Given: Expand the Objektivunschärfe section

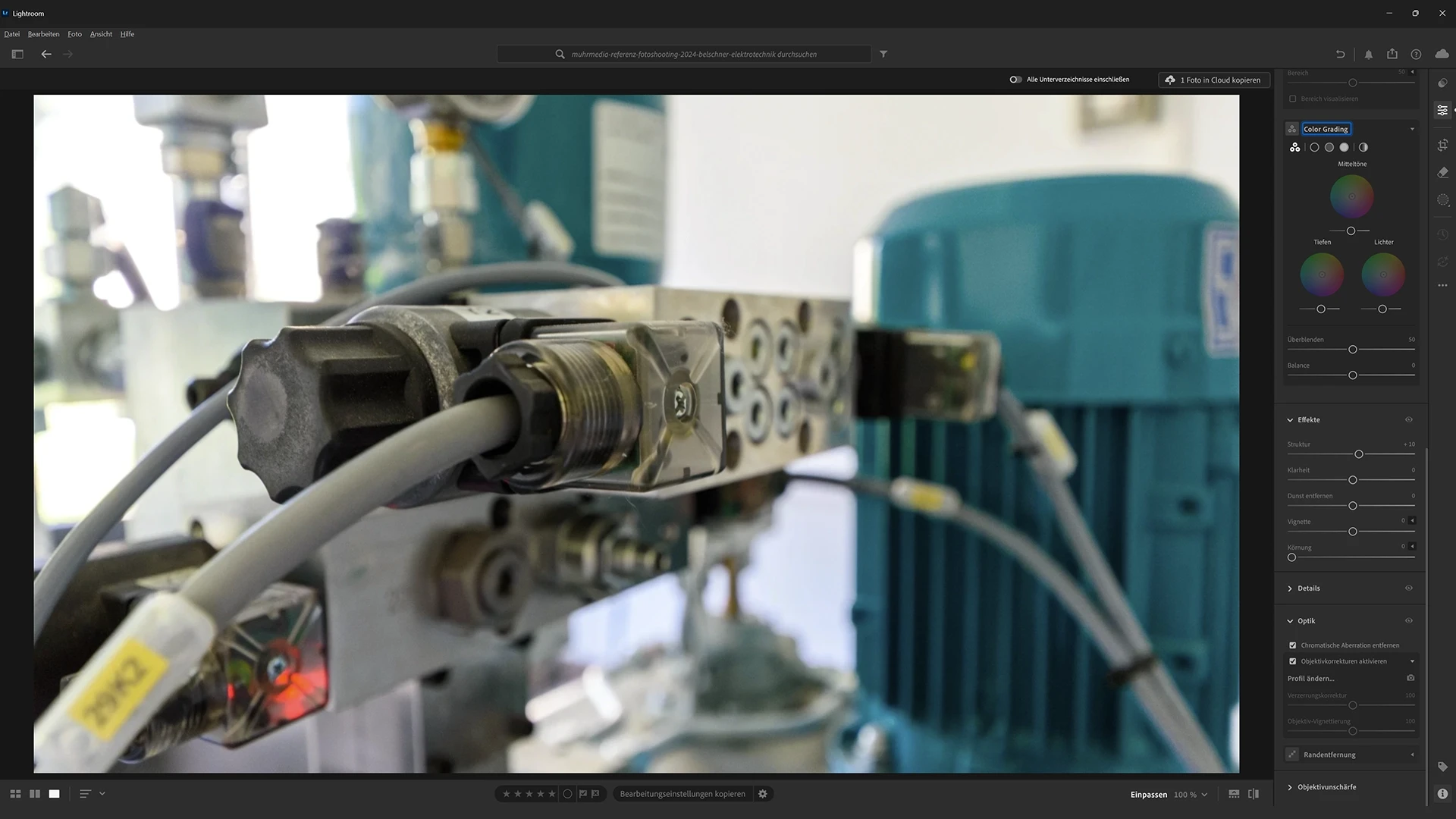Looking at the screenshot, I should coord(1326,787).
